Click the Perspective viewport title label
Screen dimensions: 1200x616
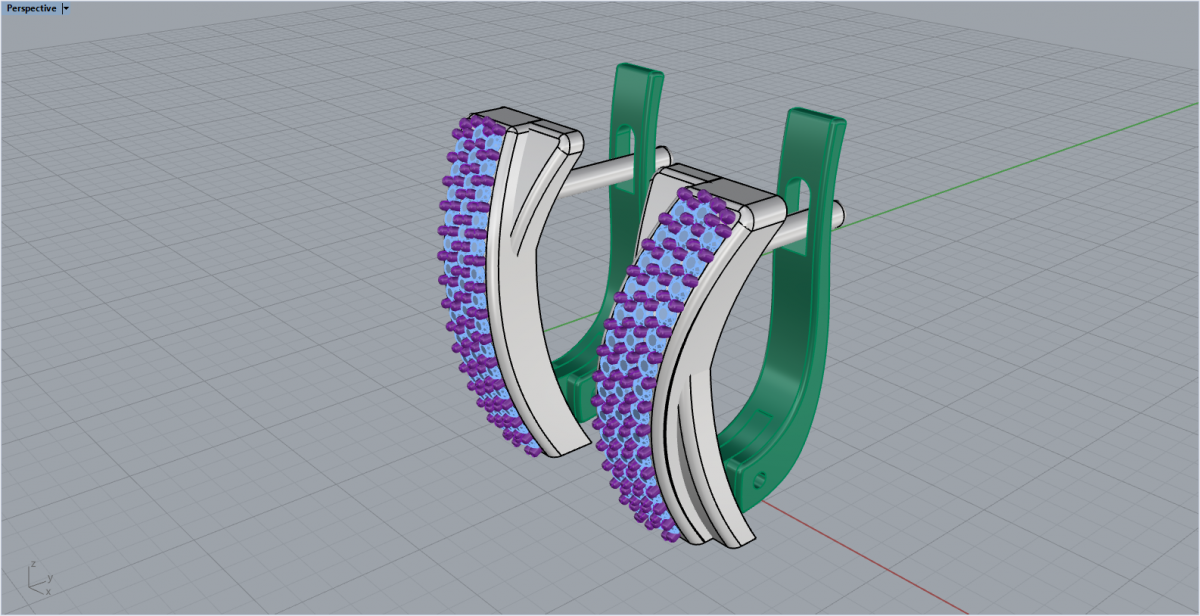click(30, 8)
